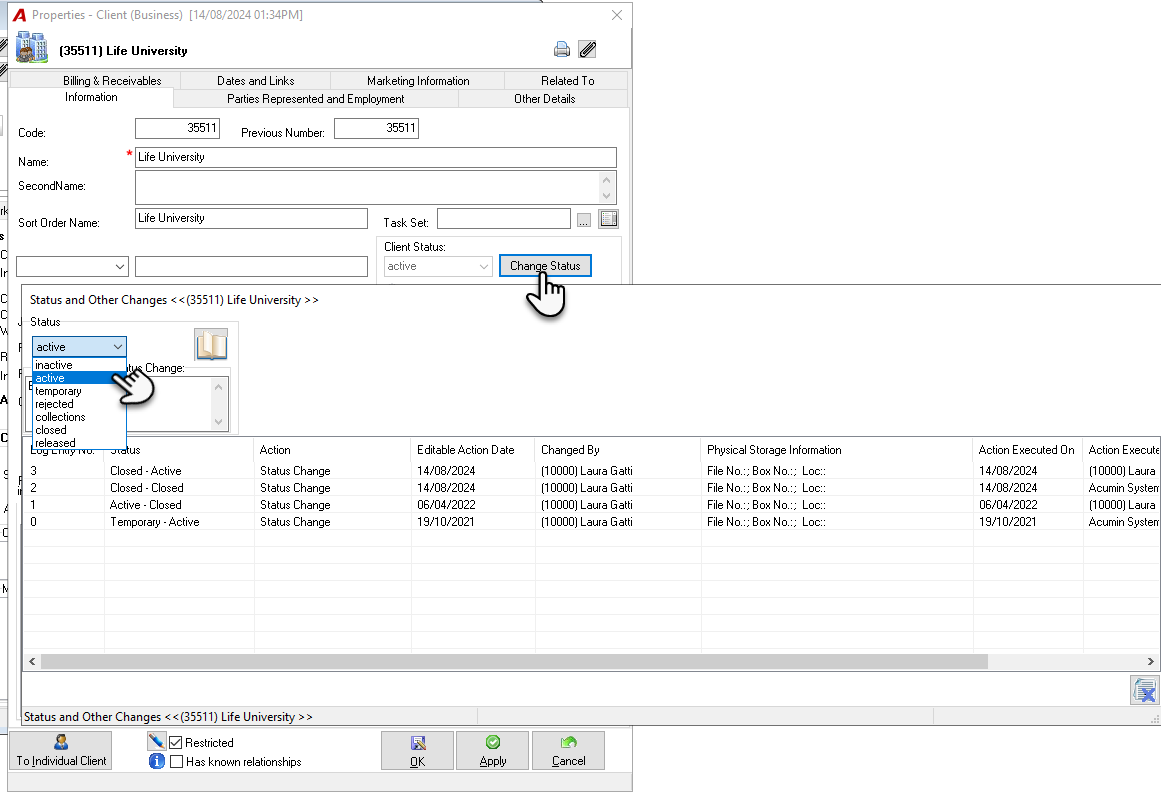1161x794 pixels.
Task: Click into the Name field
Action: (375, 157)
